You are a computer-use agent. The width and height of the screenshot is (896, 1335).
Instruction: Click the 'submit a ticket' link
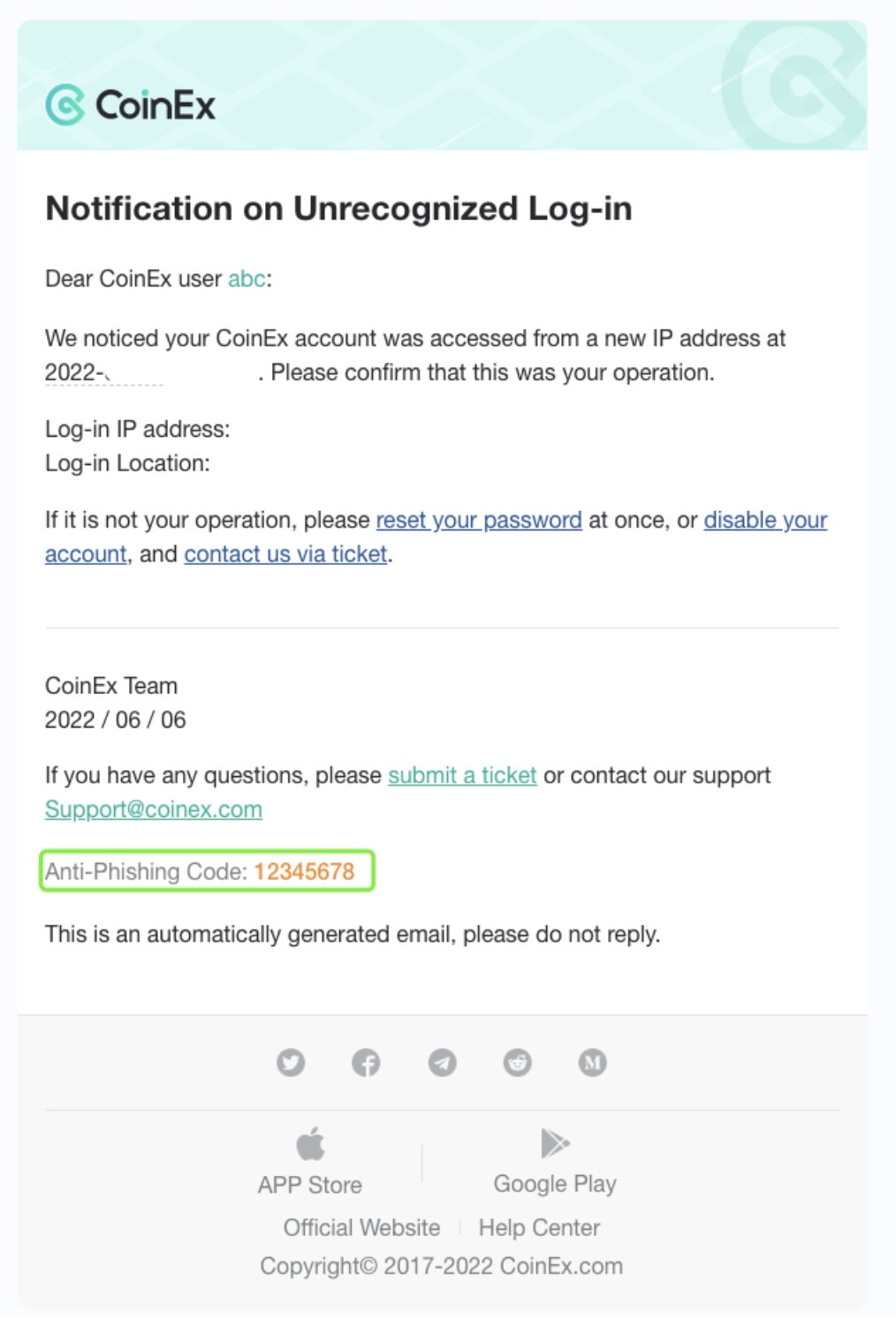click(462, 775)
